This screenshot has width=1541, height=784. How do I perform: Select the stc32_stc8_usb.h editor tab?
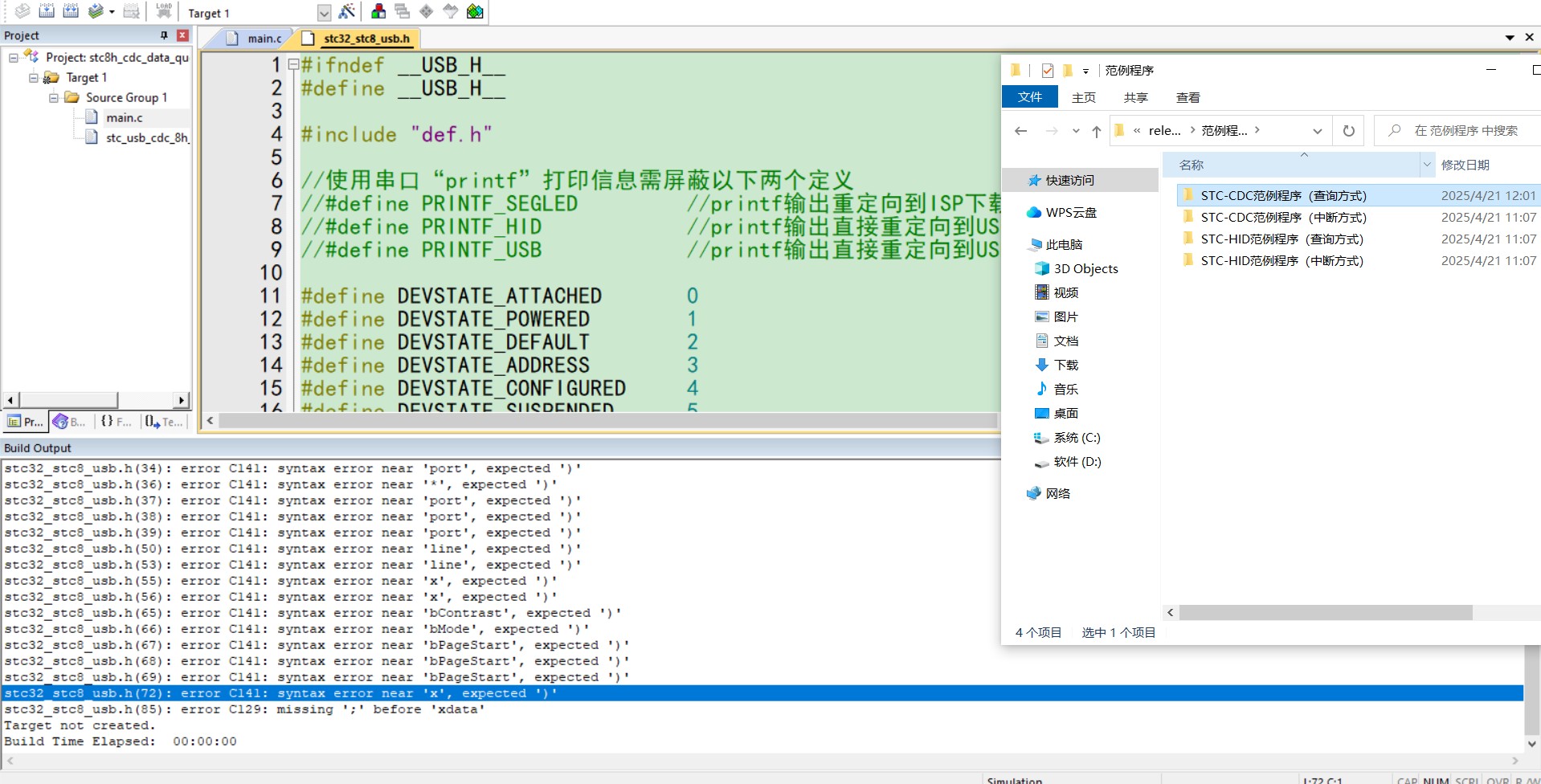click(x=359, y=38)
